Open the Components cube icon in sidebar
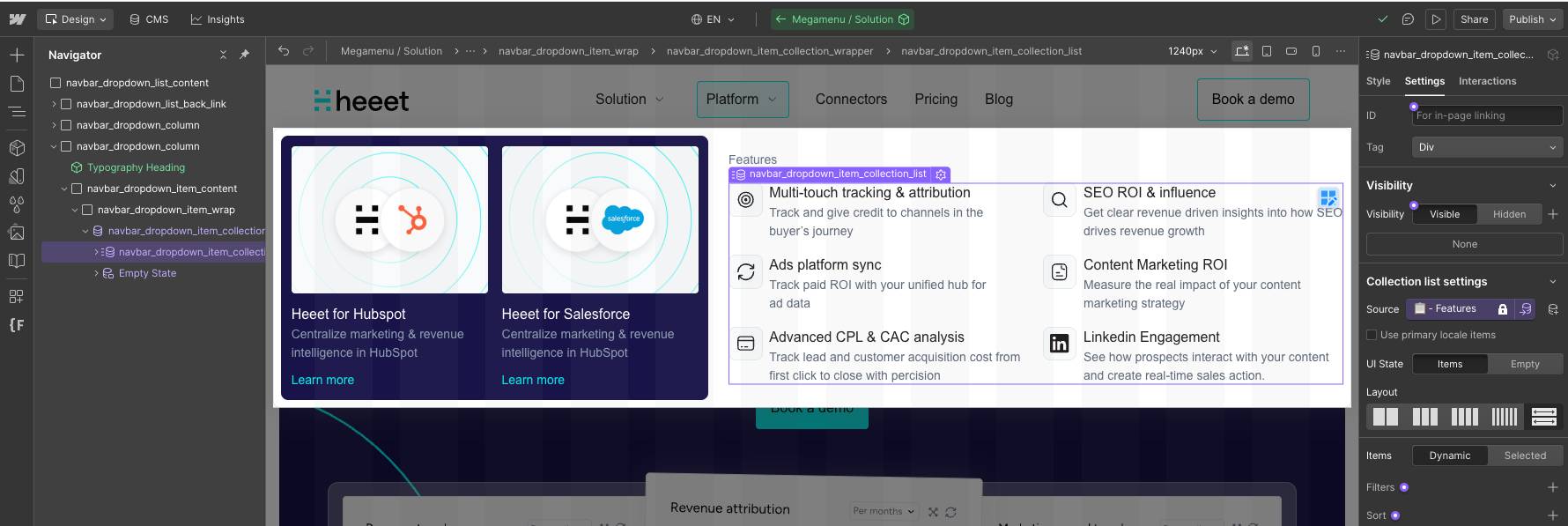Viewport: 1568px width, 526px height. tap(17, 148)
